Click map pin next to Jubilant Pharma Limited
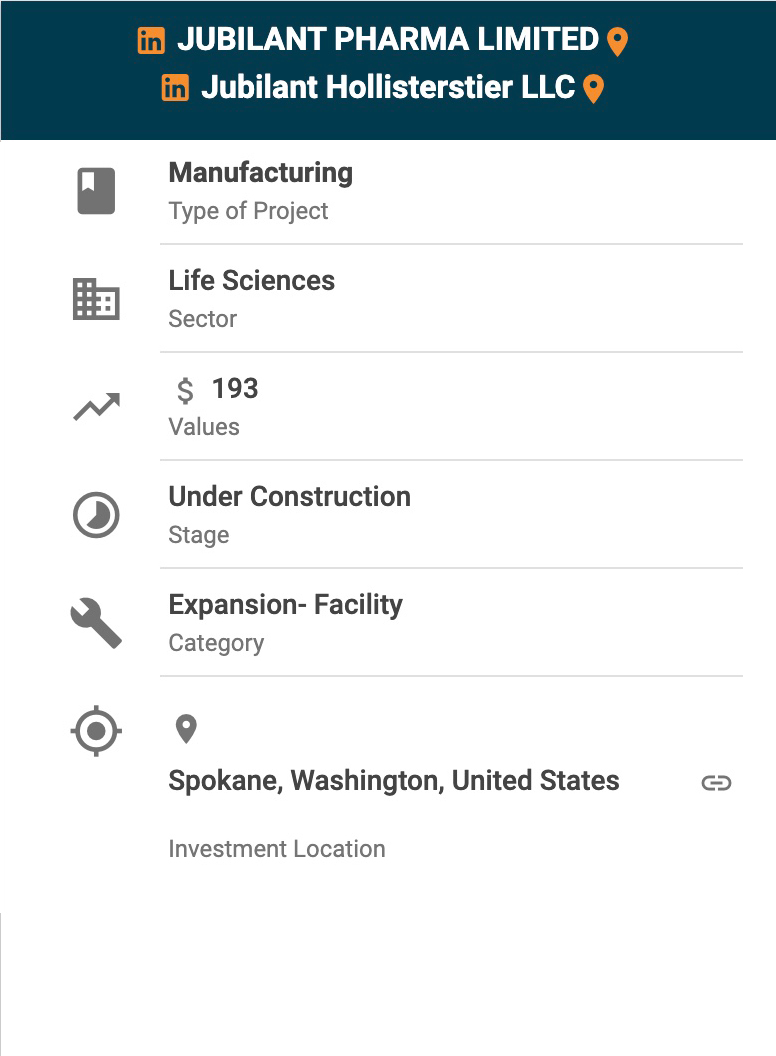Viewport: 776px width, 1056px height. pos(617,42)
